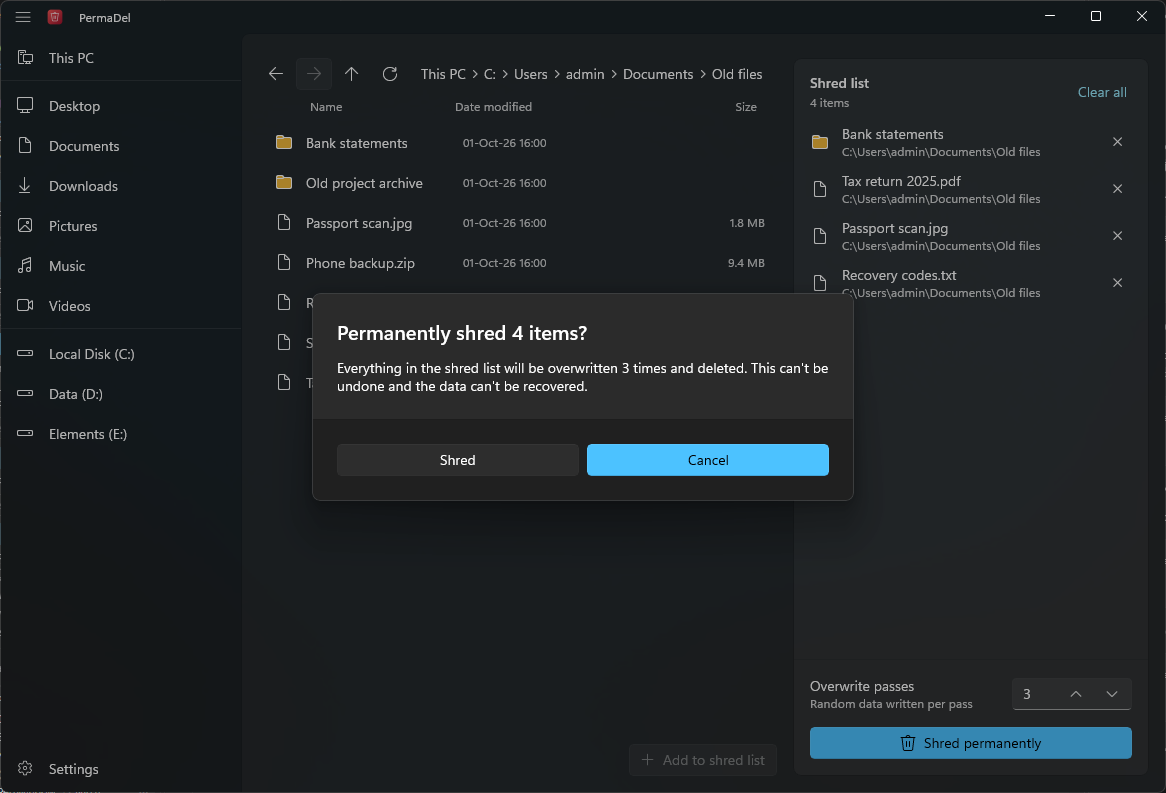Click the 9.4 MB size of Phone backup.zip

pos(746,263)
